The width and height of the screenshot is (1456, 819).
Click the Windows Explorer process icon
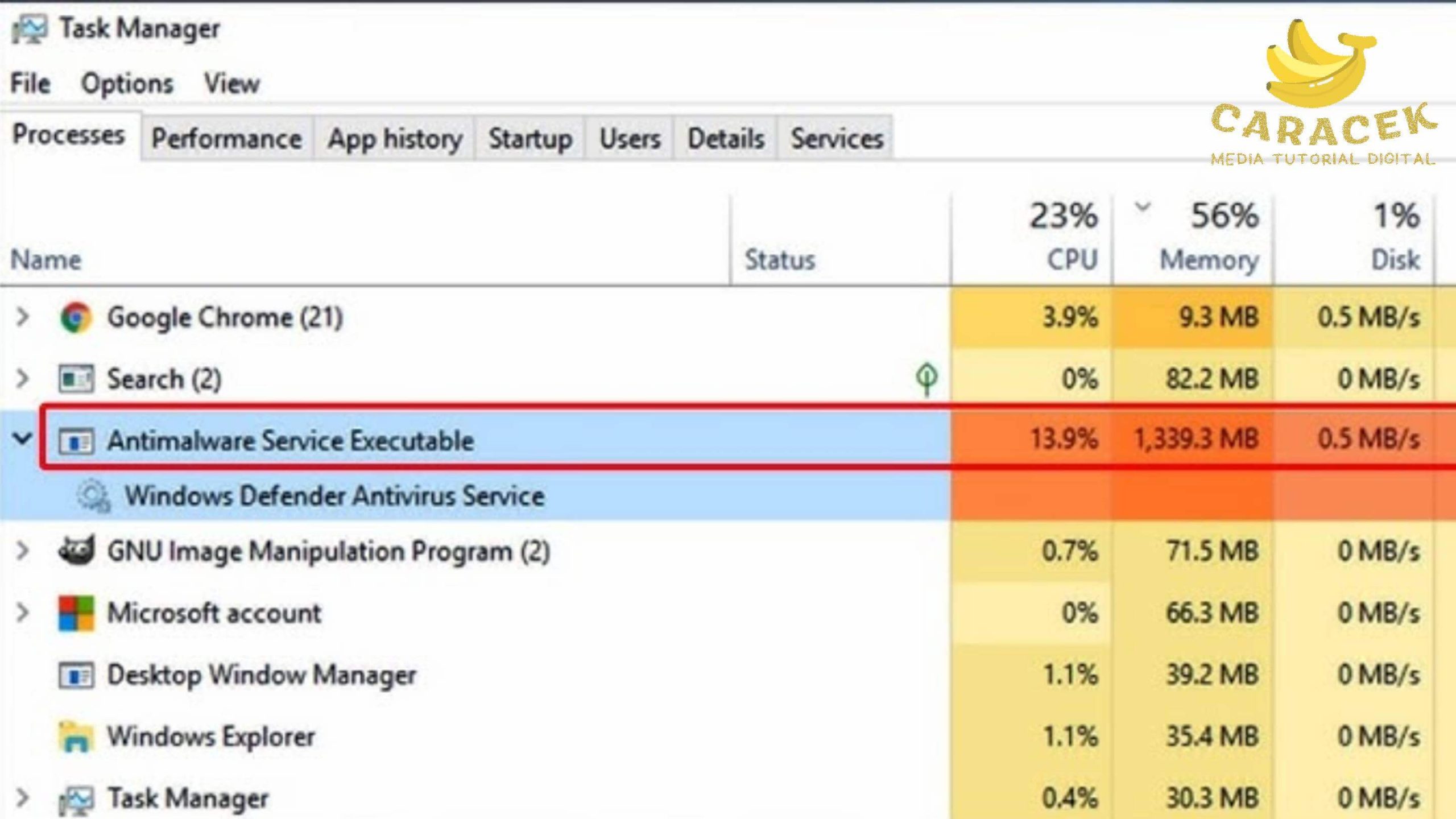[x=77, y=737]
